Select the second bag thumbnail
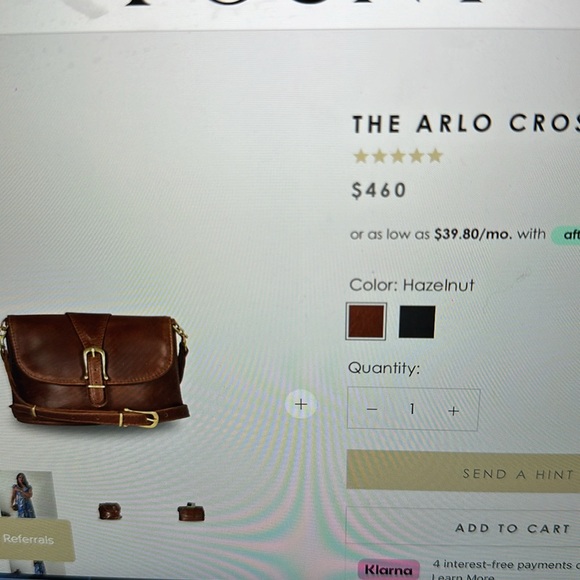 click(110, 511)
